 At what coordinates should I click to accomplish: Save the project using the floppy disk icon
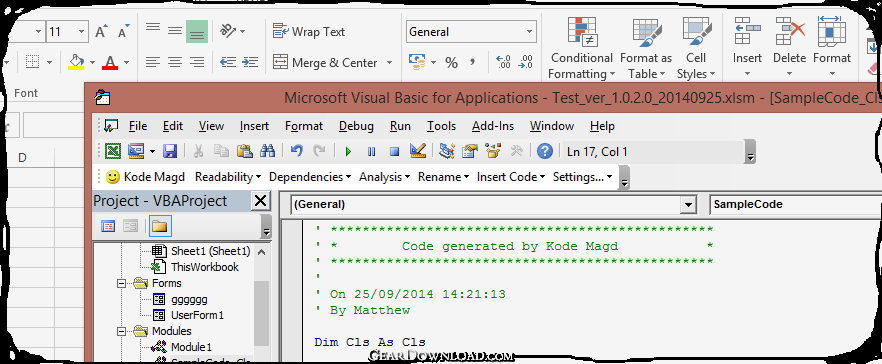pyautogui.click(x=170, y=151)
